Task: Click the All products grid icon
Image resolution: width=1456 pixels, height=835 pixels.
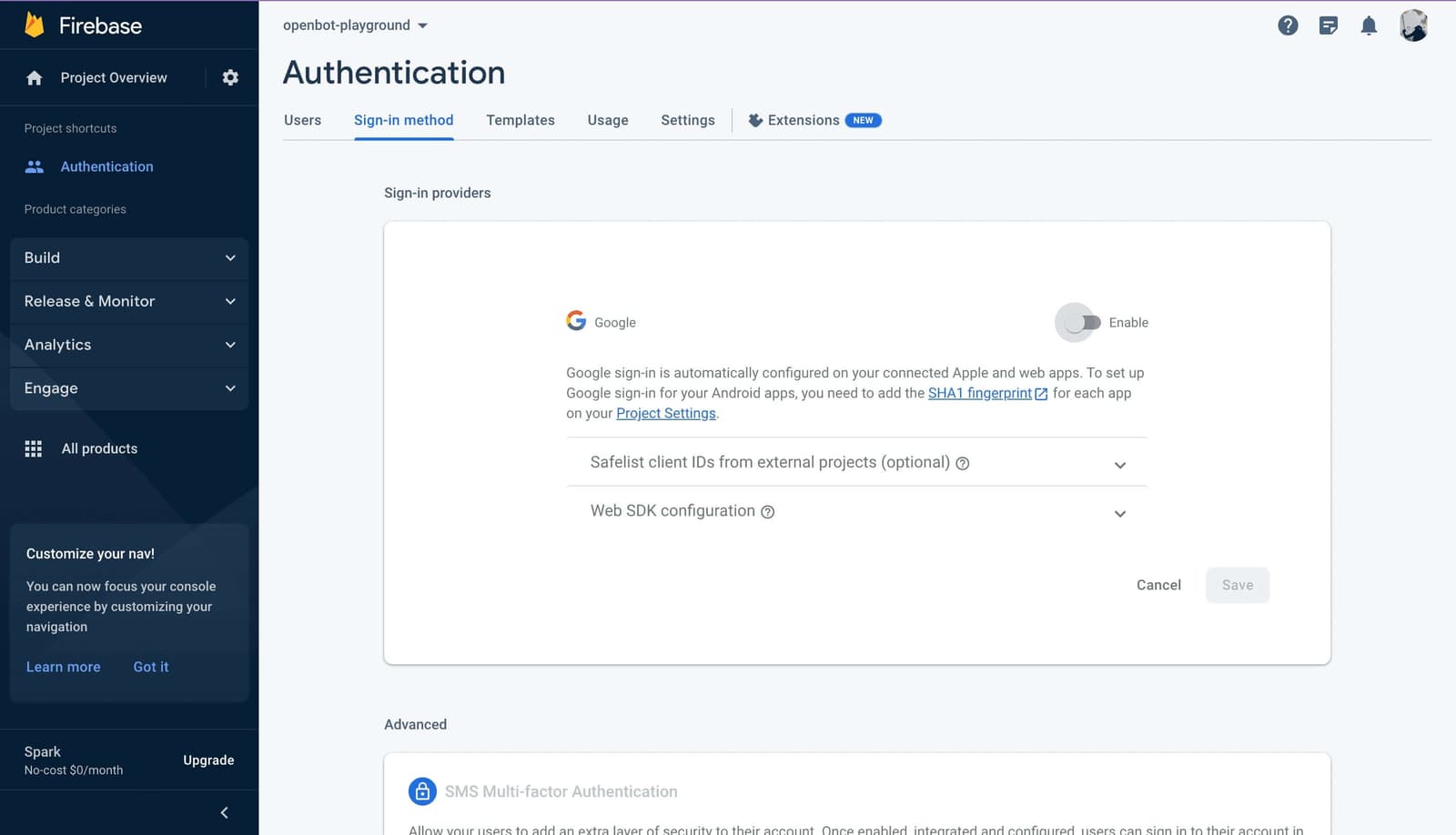Action: point(34,448)
